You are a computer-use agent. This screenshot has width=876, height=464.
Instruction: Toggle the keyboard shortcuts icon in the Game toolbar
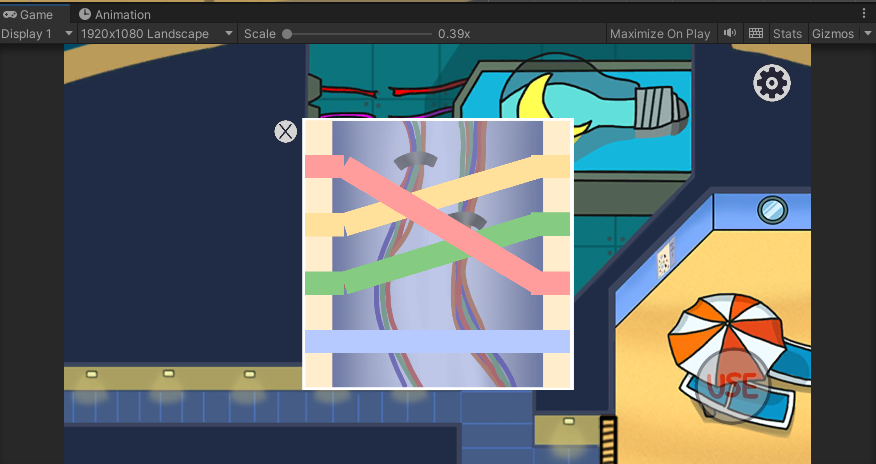click(x=756, y=34)
